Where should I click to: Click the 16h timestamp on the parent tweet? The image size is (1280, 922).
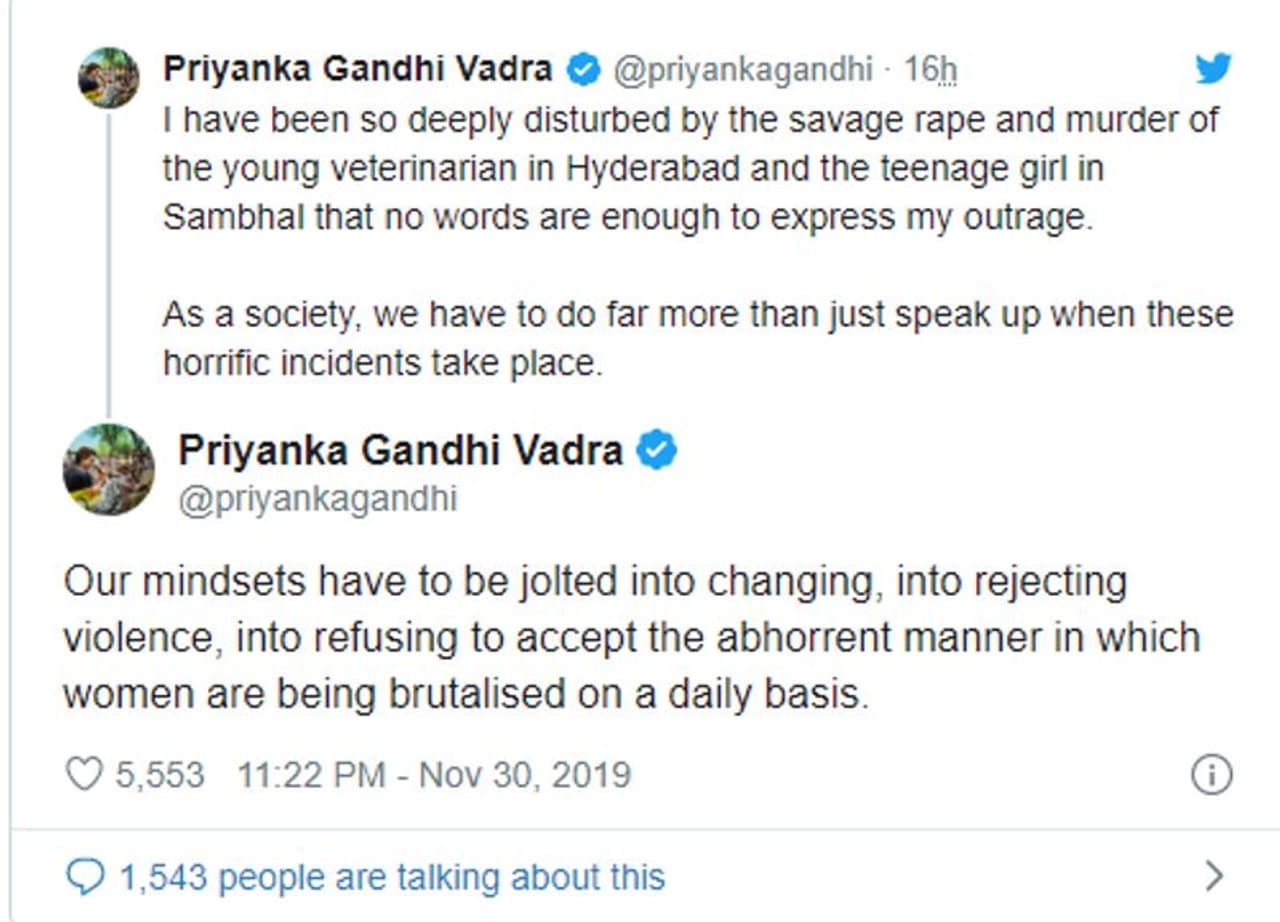coord(930,70)
